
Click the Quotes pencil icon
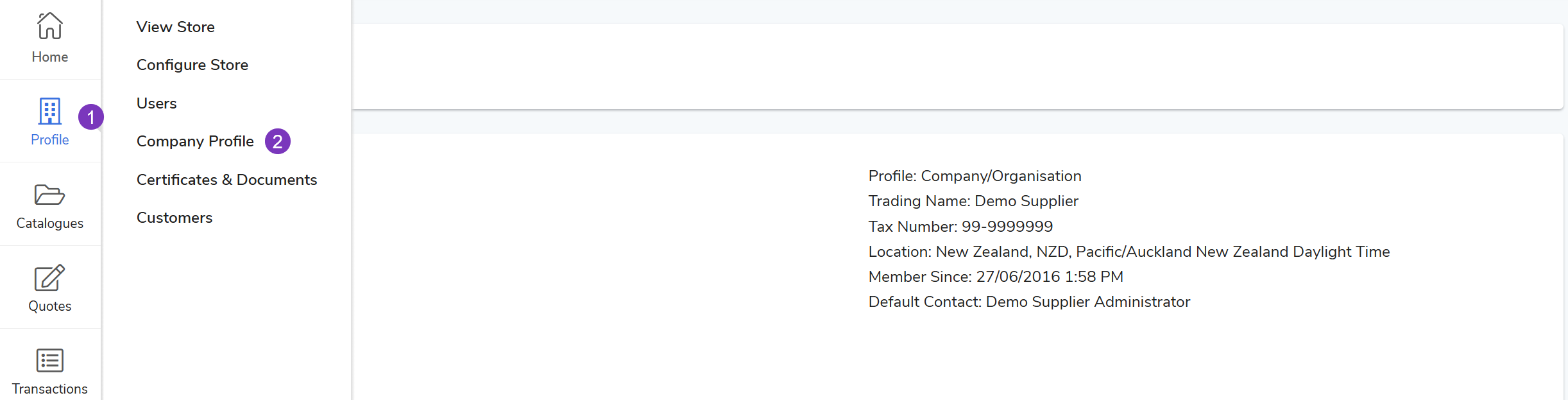pos(50,277)
